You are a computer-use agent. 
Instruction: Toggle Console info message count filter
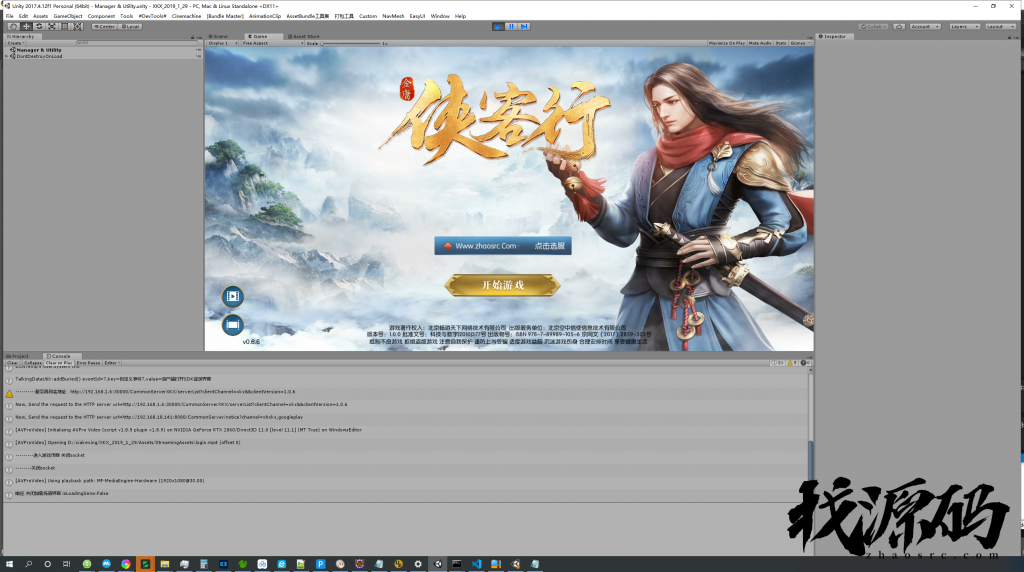777,363
